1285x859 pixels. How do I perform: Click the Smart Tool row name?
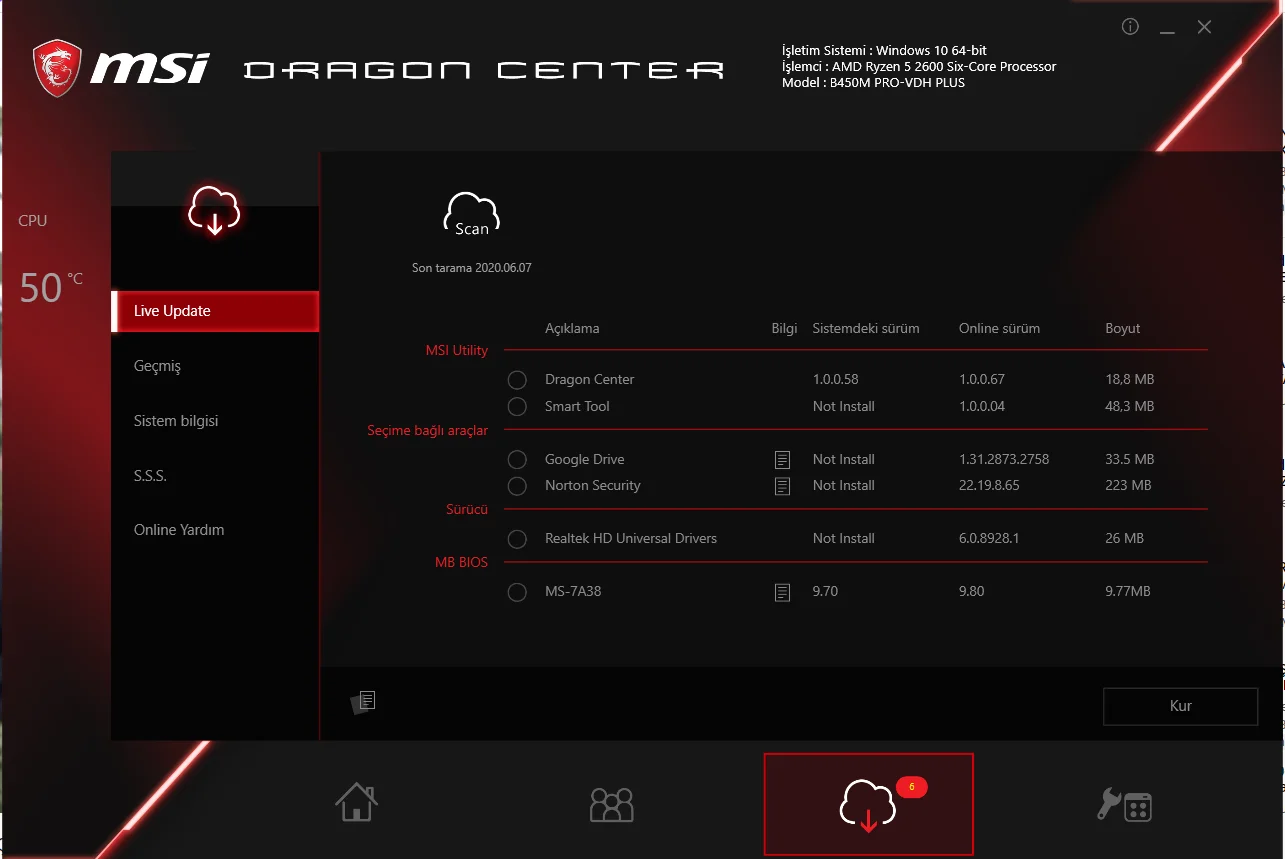coord(577,407)
